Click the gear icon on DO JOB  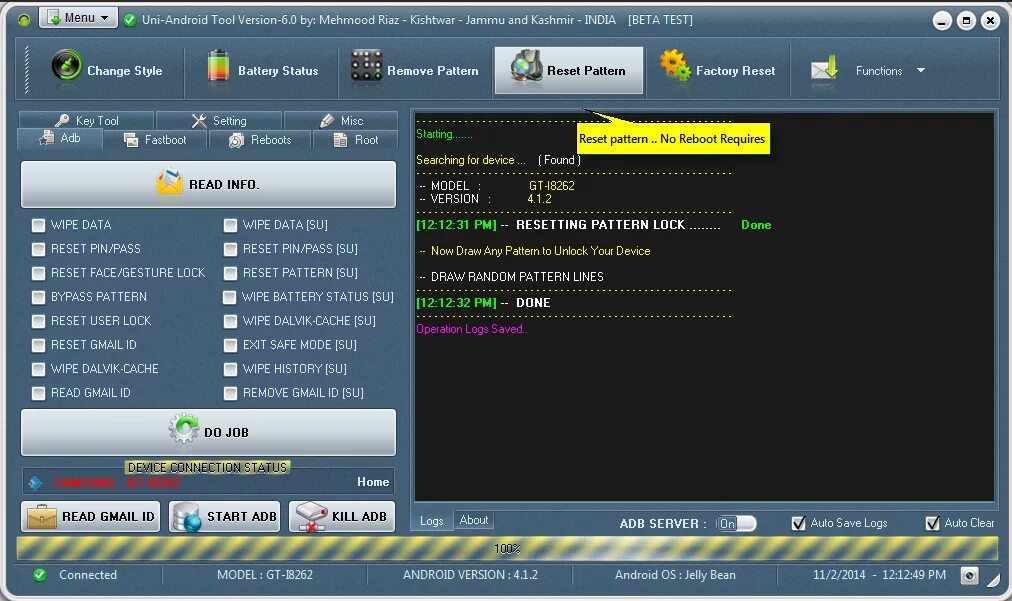tap(184, 429)
